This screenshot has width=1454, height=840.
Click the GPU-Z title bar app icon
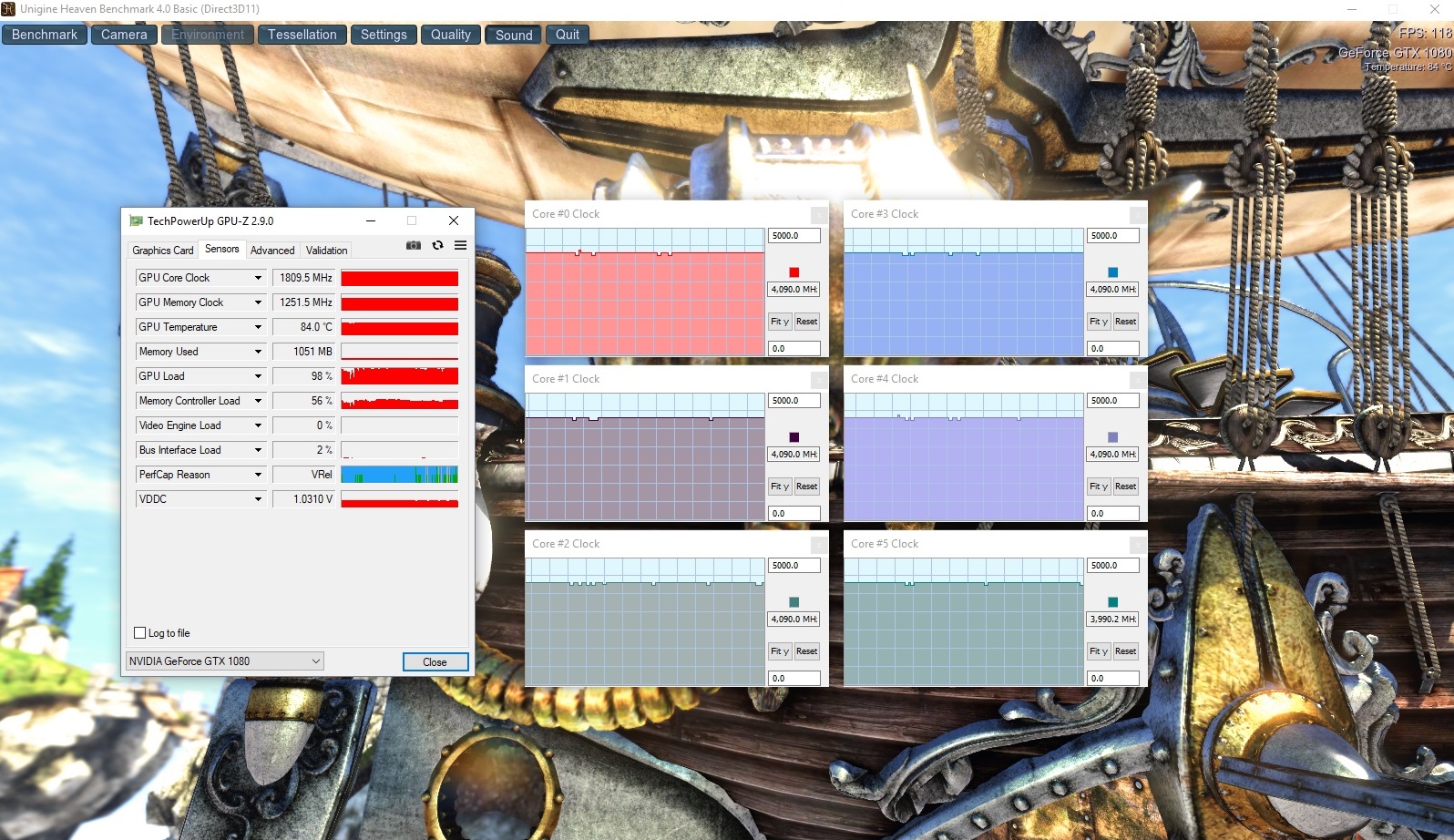point(137,220)
